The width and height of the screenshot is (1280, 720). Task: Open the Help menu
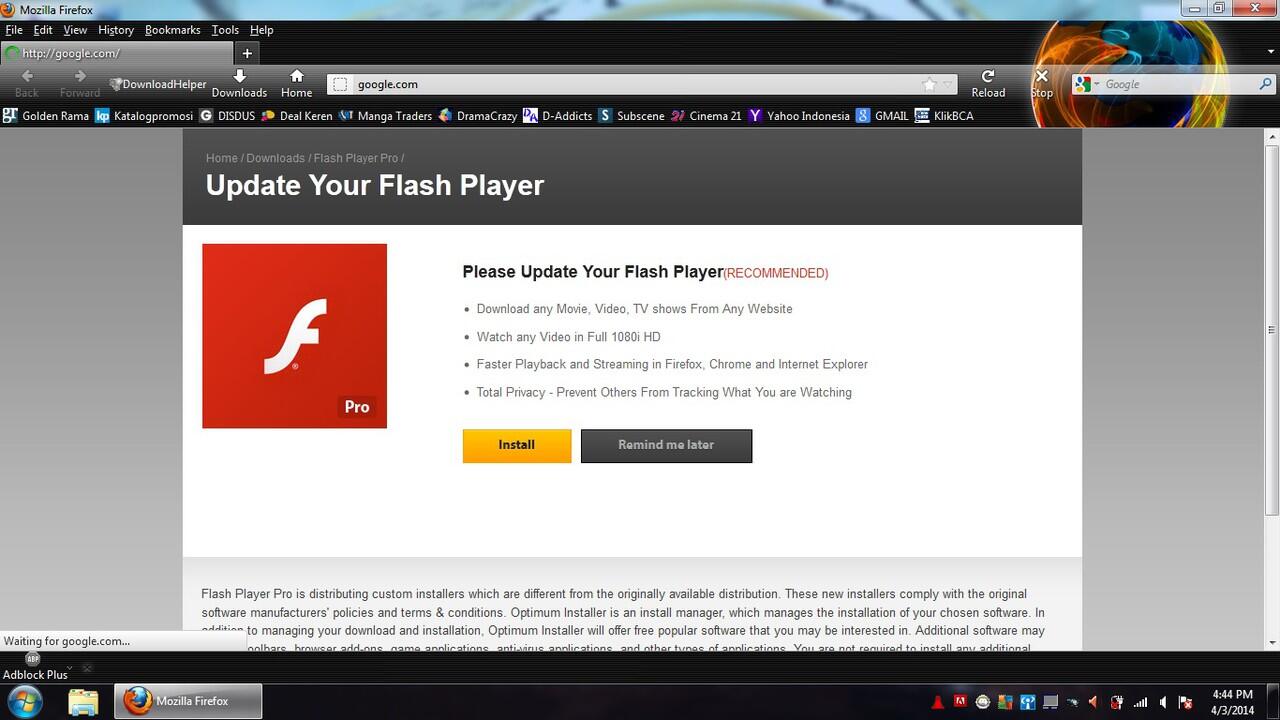pos(261,30)
